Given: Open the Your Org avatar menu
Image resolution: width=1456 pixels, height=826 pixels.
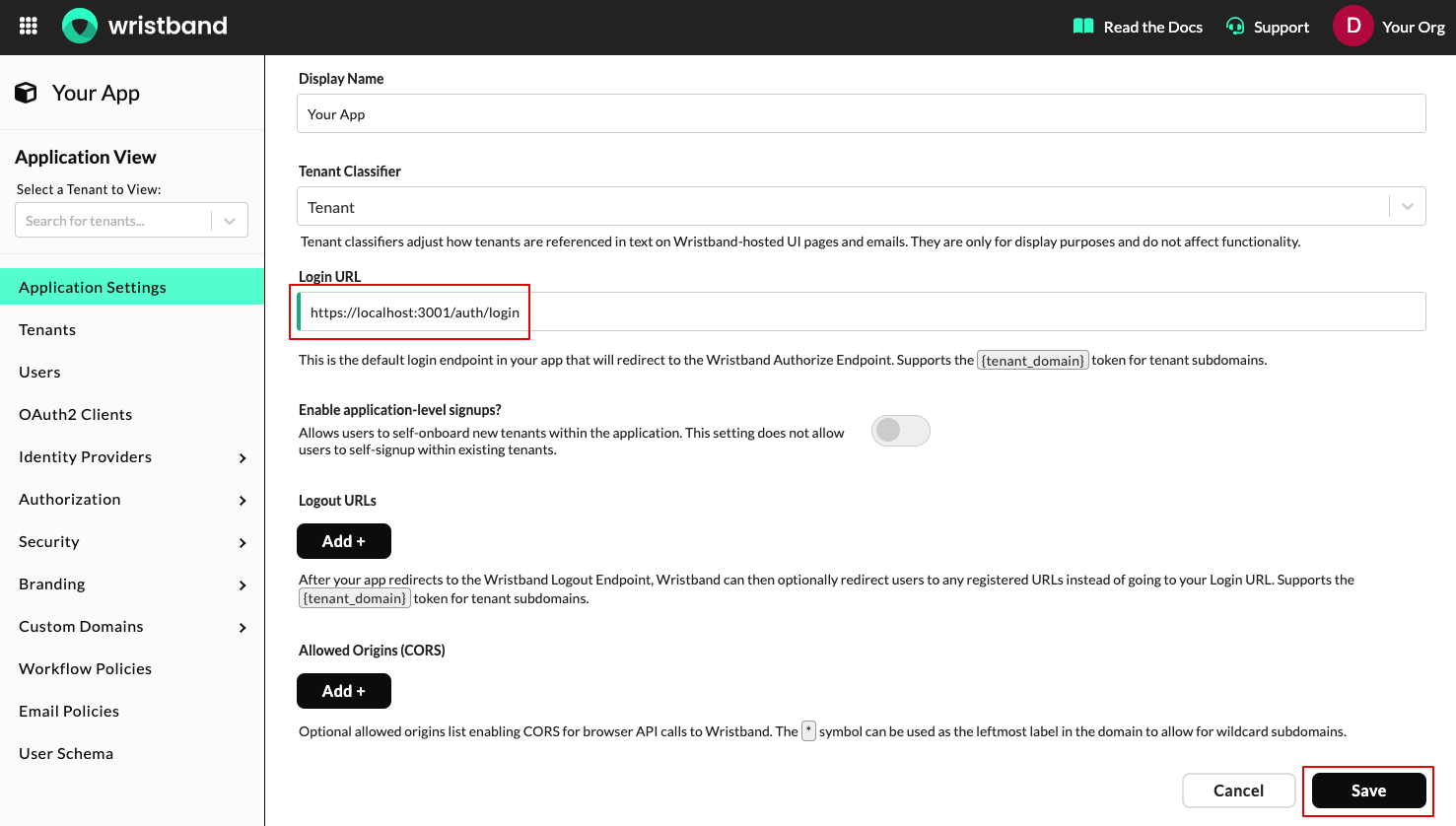Looking at the screenshot, I should click(x=1353, y=26).
